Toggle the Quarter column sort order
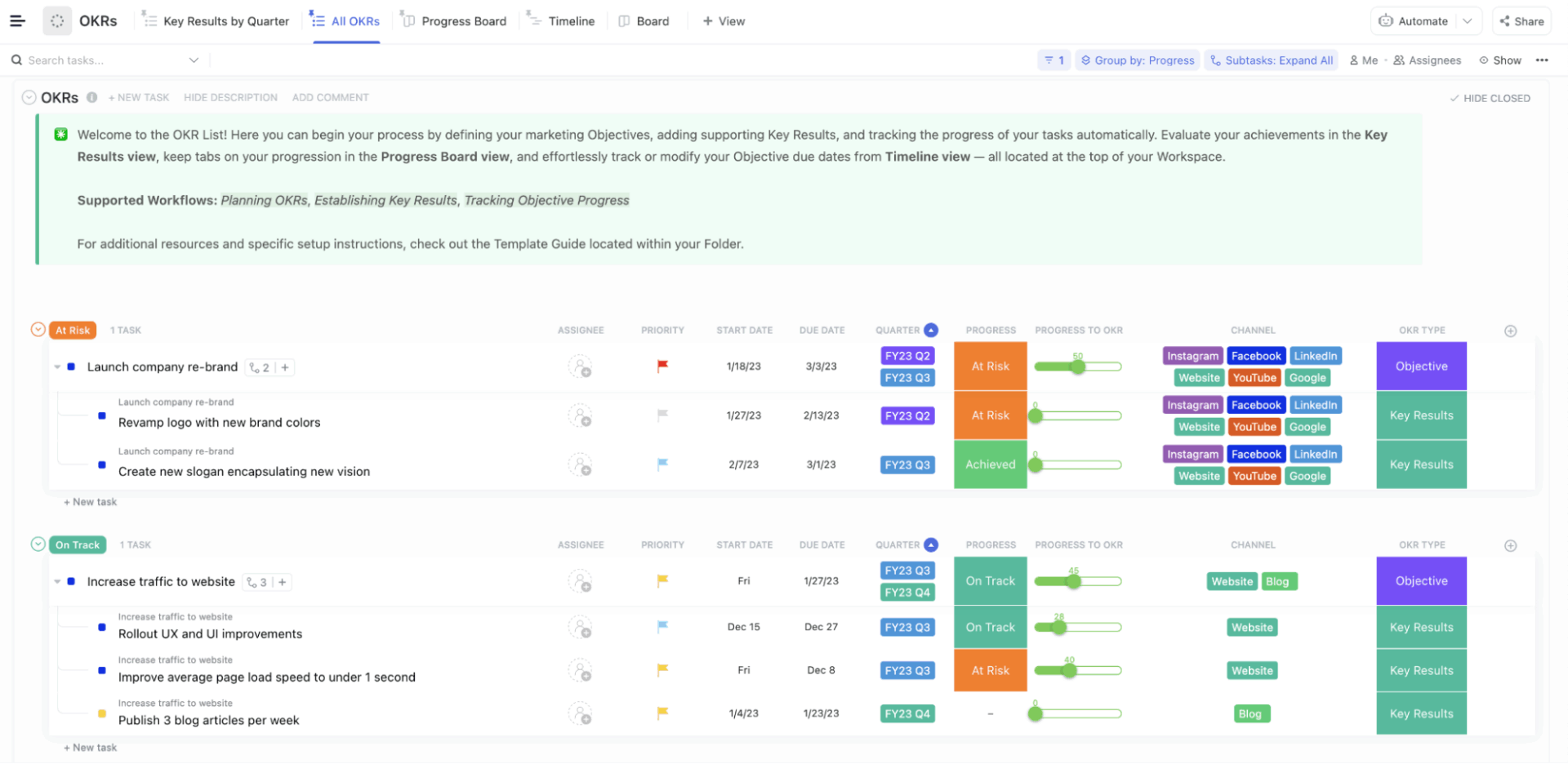Viewport: 1568px width, 764px height. click(930, 330)
